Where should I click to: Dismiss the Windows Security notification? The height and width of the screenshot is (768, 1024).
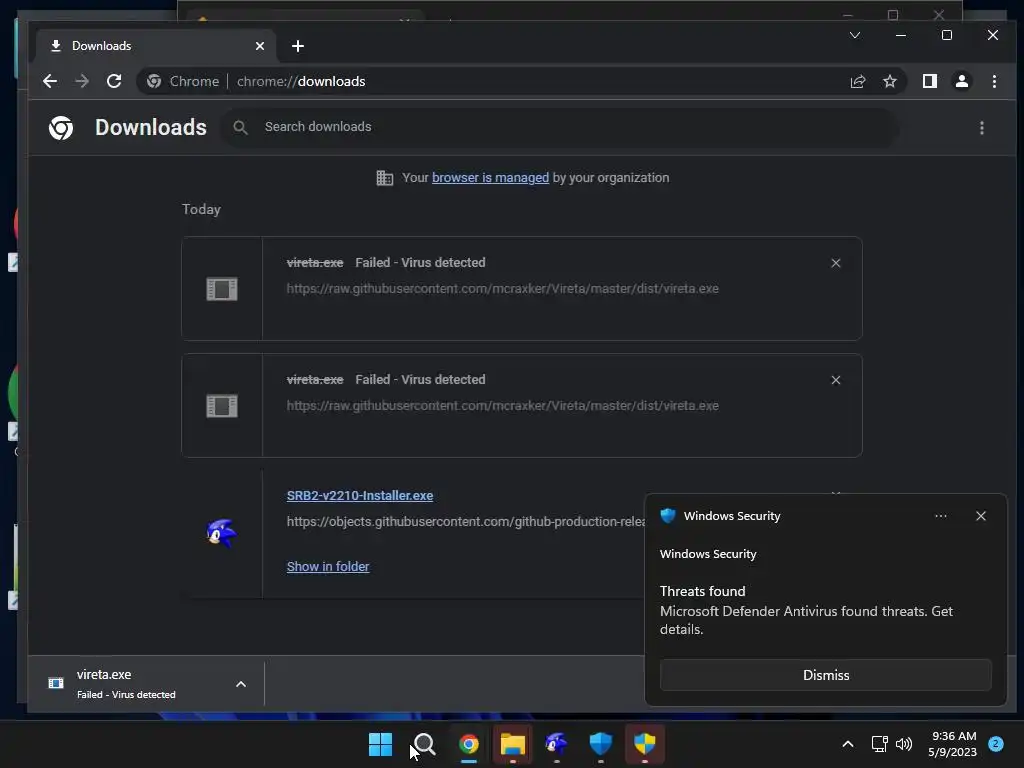(x=825, y=675)
